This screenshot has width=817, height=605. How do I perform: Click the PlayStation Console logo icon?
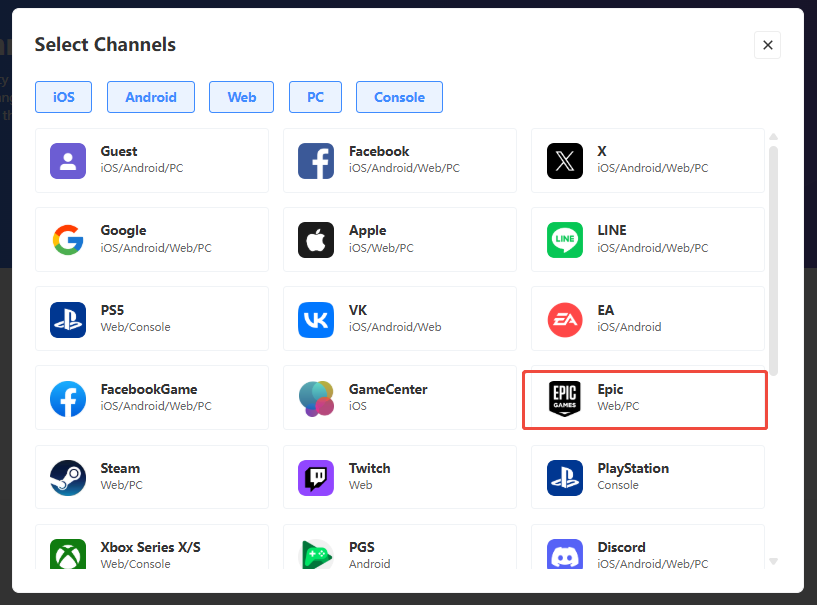click(x=565, y=477)
